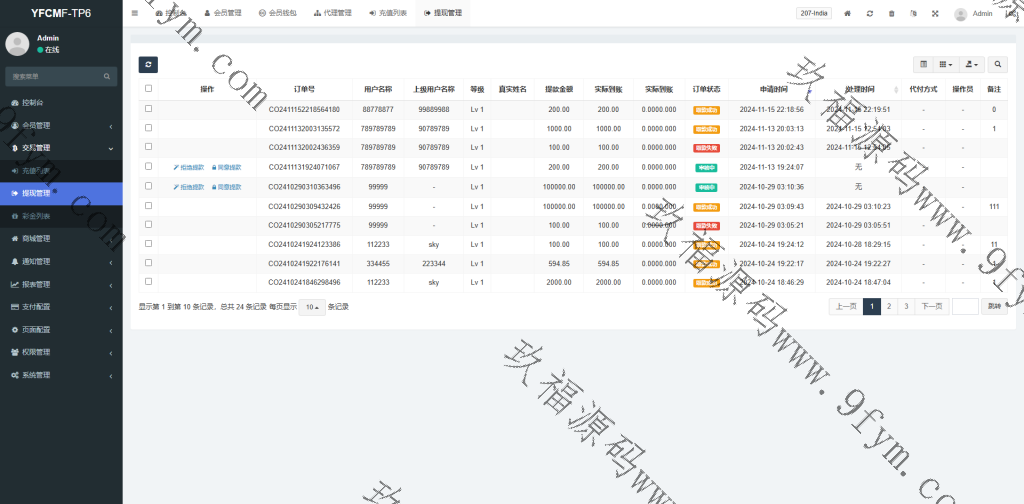Click the dark refresh button above the table

pyautogui.click(x=148, y=64)
